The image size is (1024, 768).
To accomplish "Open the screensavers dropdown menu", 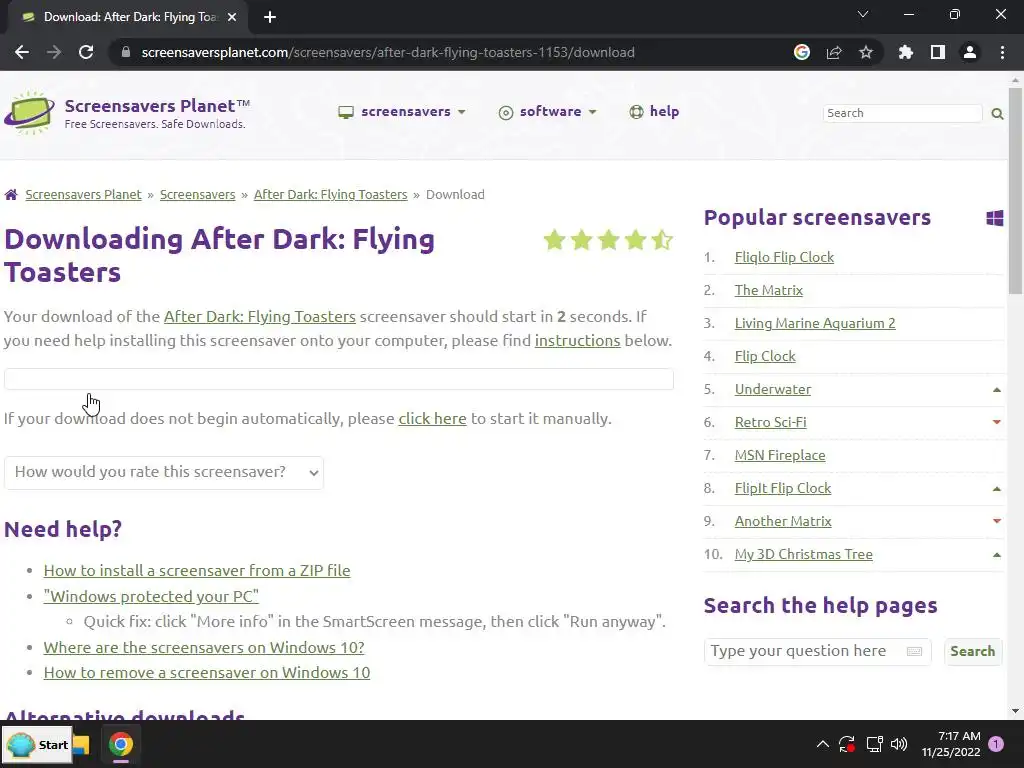I will pos(402,112).
